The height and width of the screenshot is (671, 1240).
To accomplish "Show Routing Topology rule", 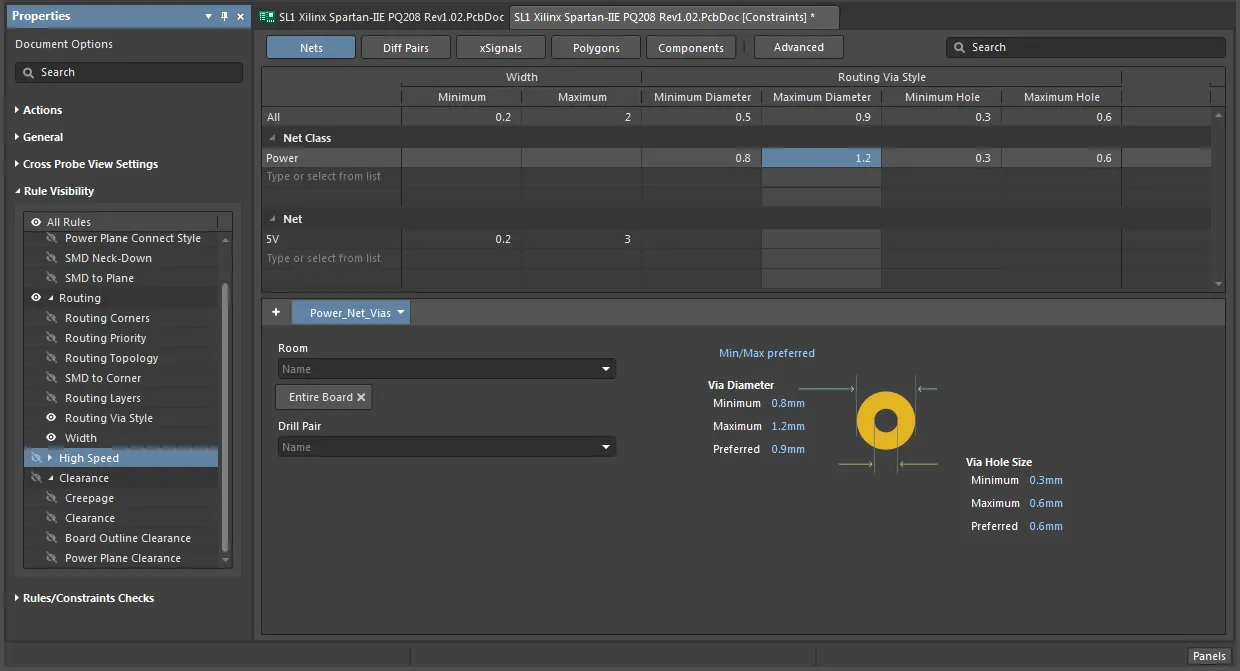I will pyautogui.click(x=52, y=358).
